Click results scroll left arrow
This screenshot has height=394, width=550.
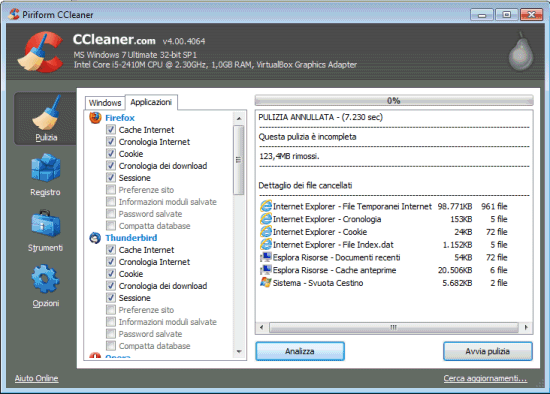[261, 327]
